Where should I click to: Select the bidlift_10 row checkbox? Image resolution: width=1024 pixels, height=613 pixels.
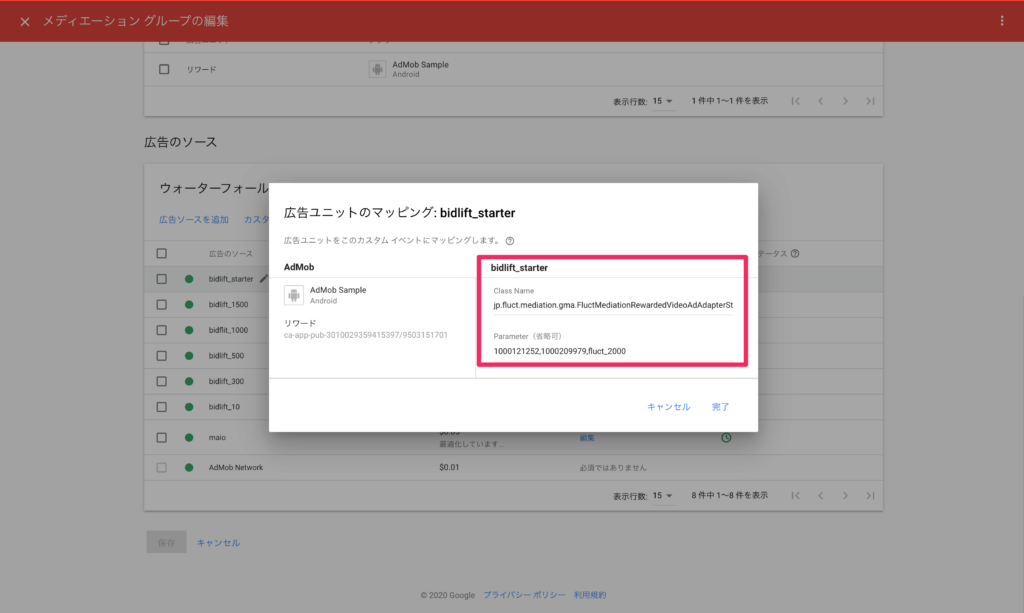[x=161, y=407]
